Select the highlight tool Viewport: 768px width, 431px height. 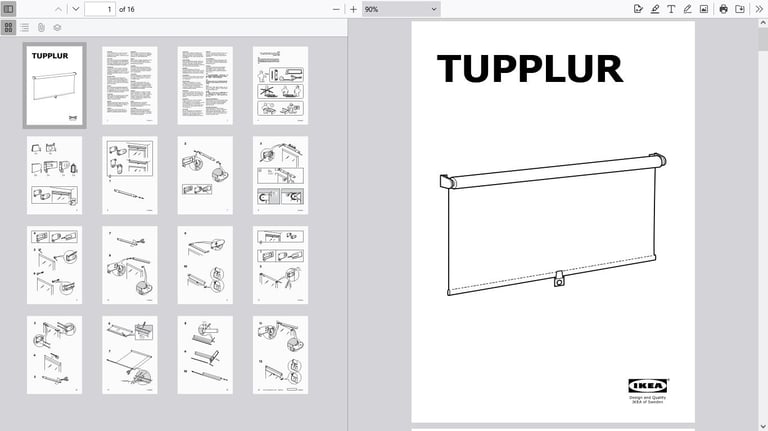point(655,9)
